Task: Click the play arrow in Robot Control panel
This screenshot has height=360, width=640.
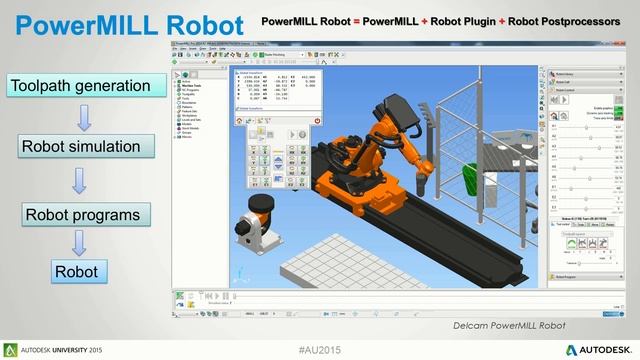Action: pos(564,100)
